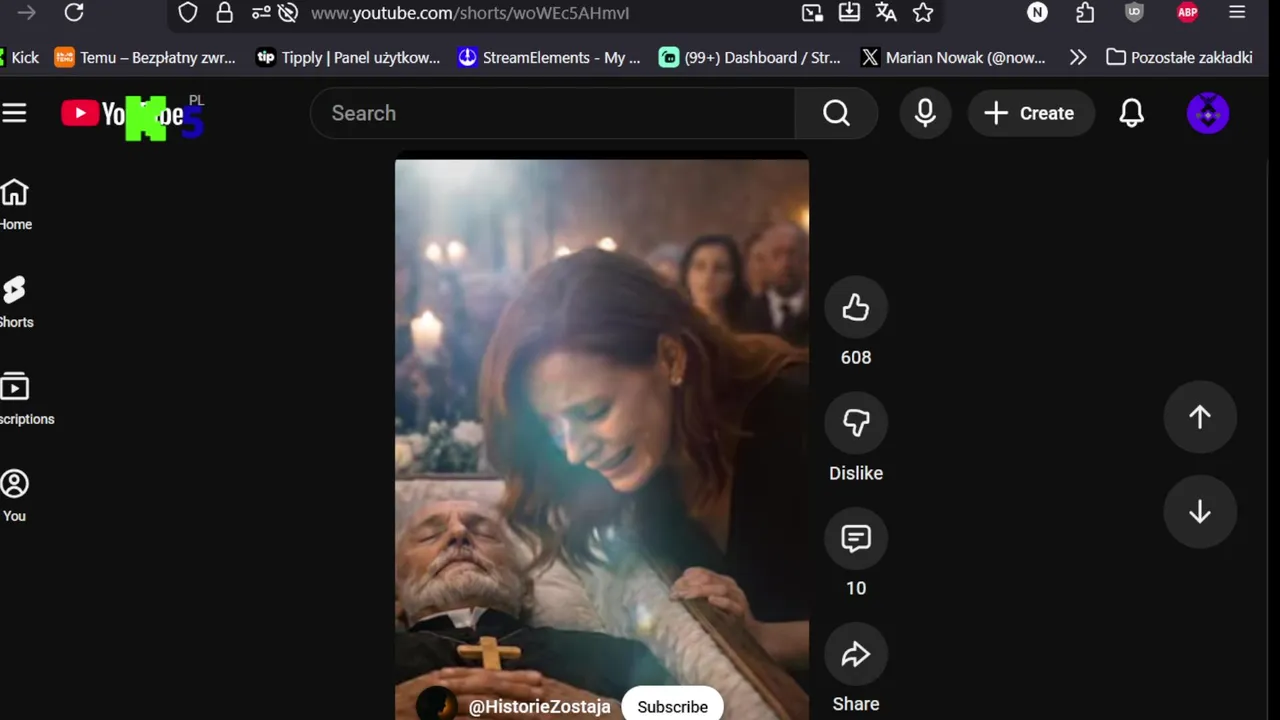The image size is (1280, 720).
Task: Click the blocked autoplay icon in address bar
Action: point(288,13)
